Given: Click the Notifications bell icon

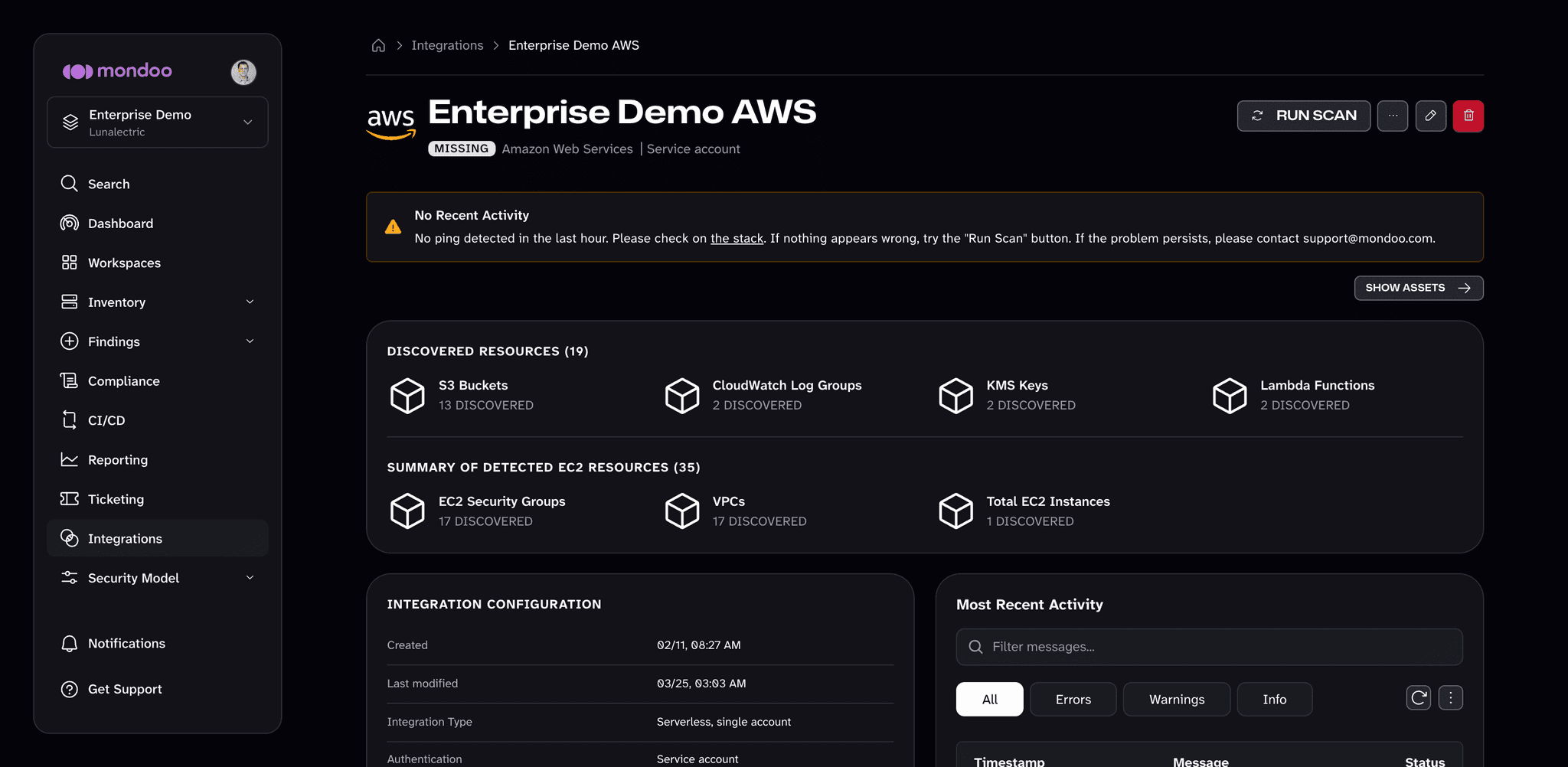Looking at the screenshot, I should point(69,644).
